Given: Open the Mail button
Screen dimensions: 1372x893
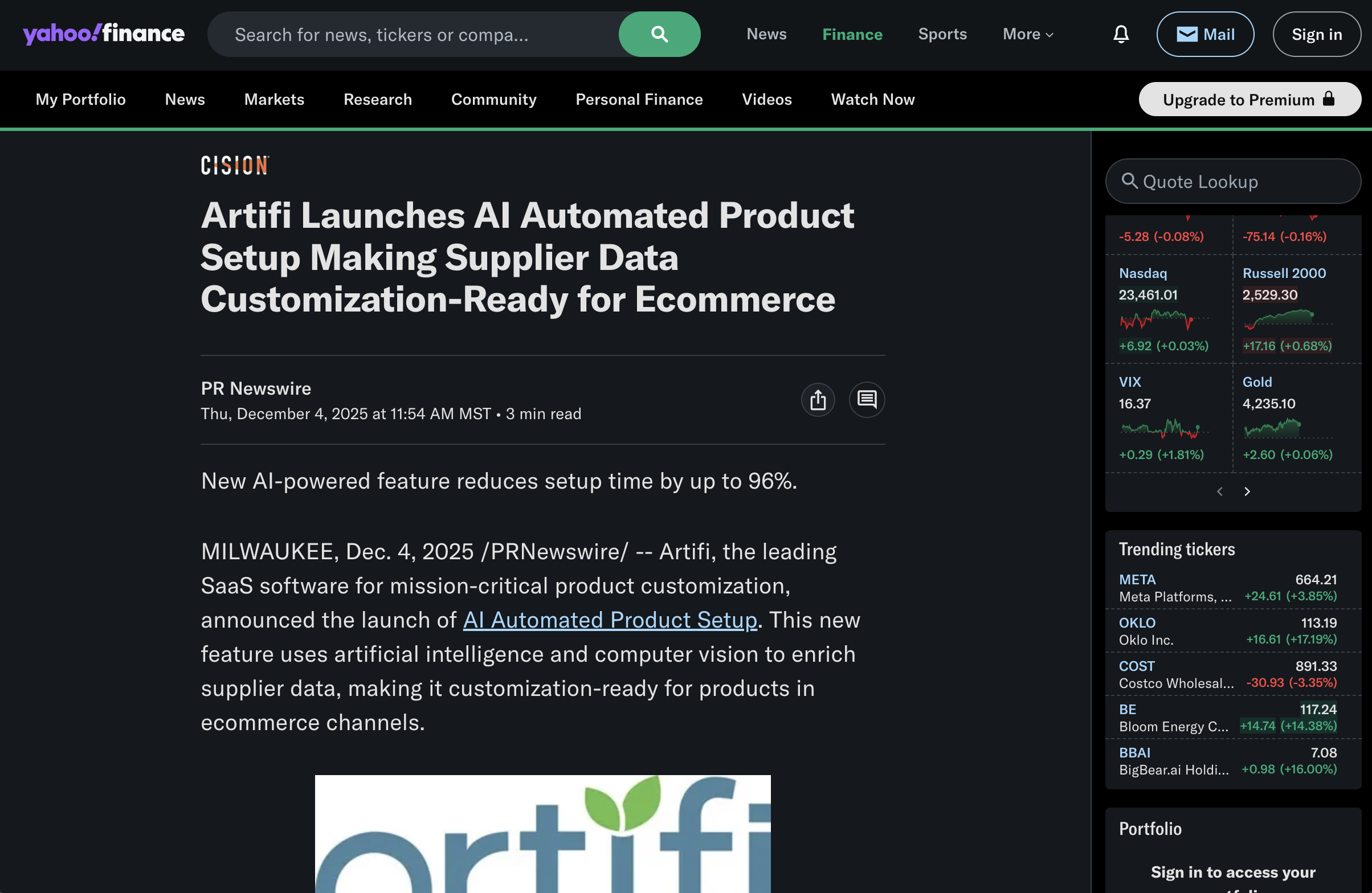Looking at the screenshot, I should (1204, 35).
